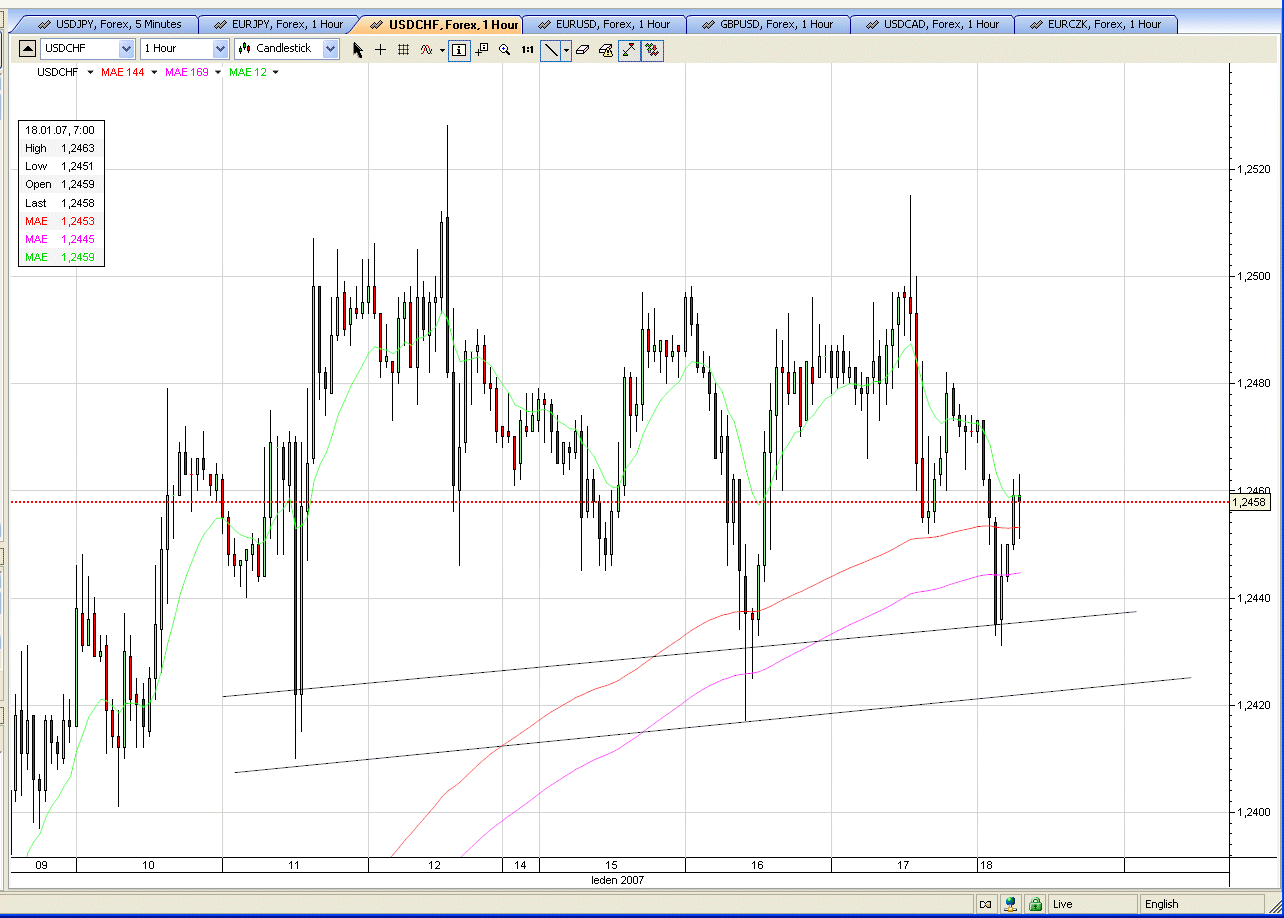This screenshot has width=1284, height=918.
Task: Toggle the red-green diagonal arrows button
Action: pos(629,49)
